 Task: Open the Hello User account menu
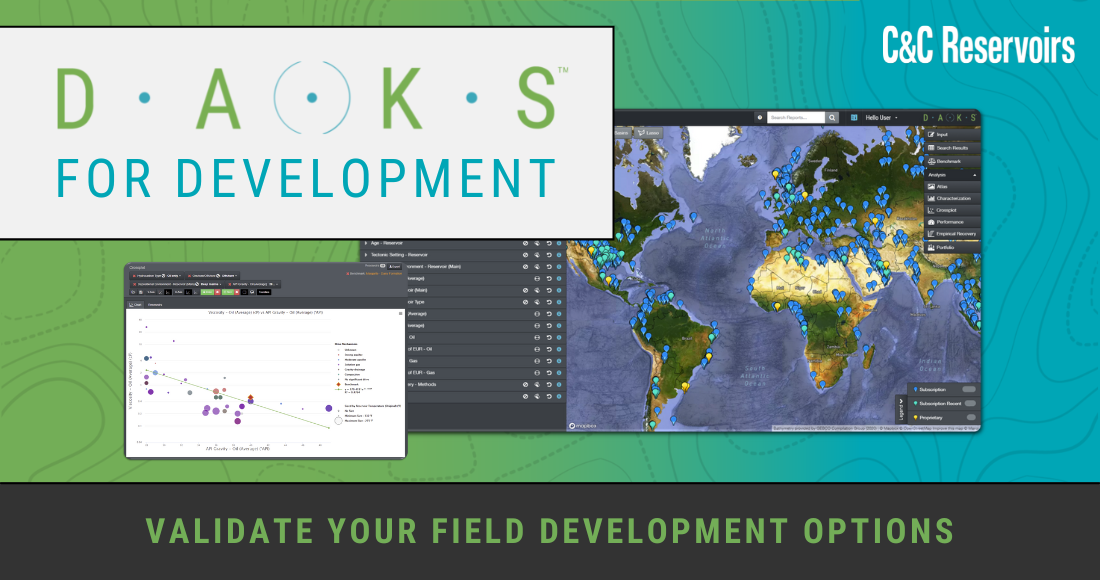[x=878, y=117]
